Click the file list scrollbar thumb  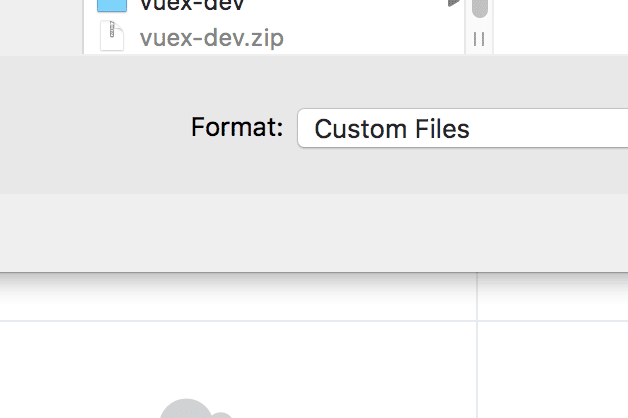480,8
